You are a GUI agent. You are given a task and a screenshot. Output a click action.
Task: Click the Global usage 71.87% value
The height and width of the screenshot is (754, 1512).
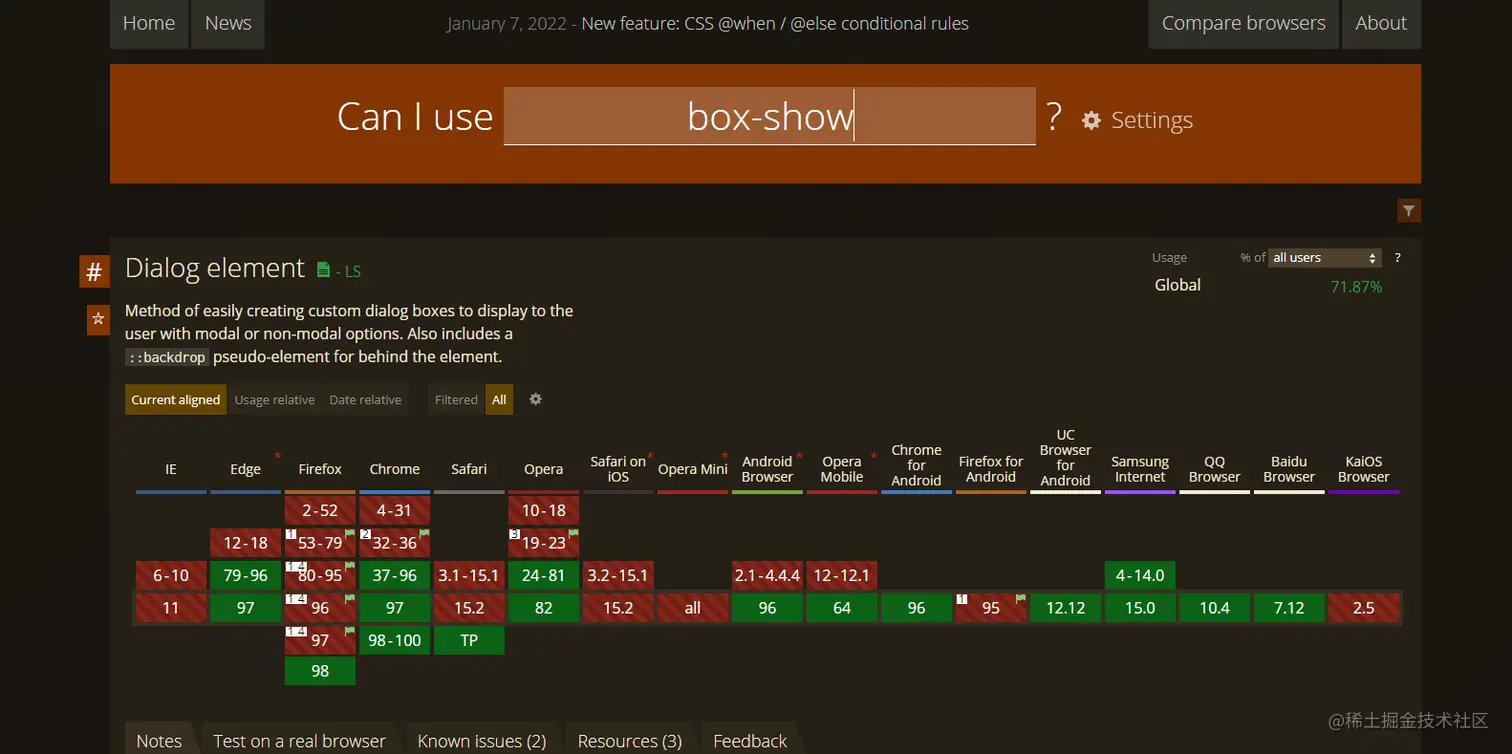click(1356, 287)
